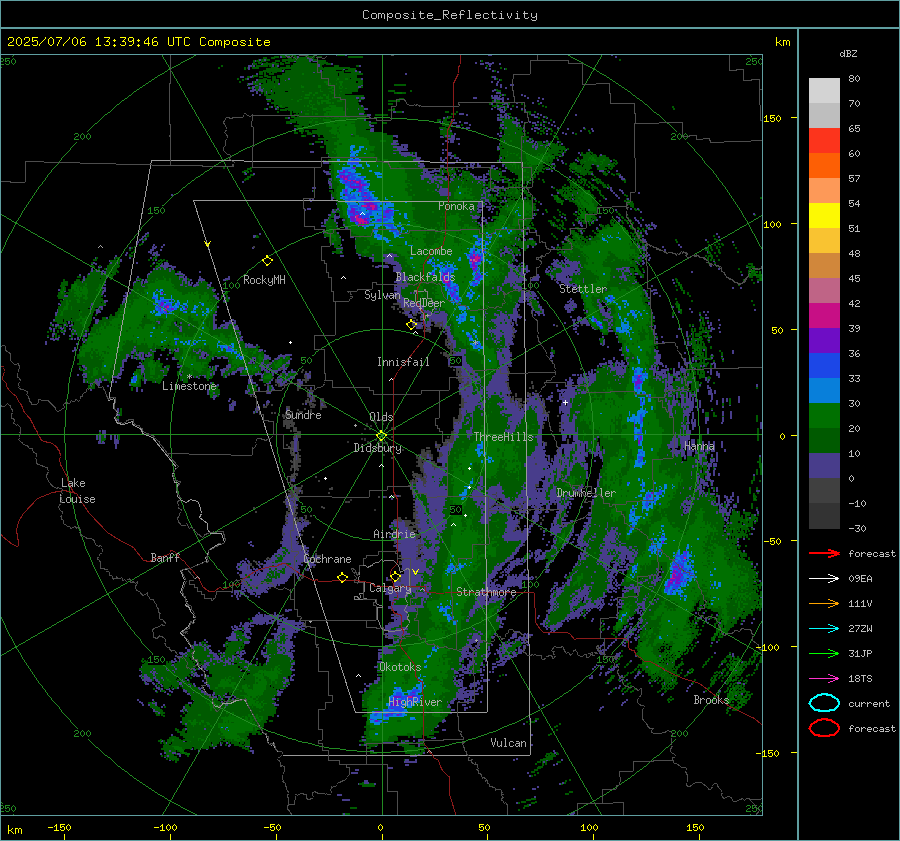Click the Okotoks city label
The width and height of the screenshot is (900, 841).
point(400,667)
